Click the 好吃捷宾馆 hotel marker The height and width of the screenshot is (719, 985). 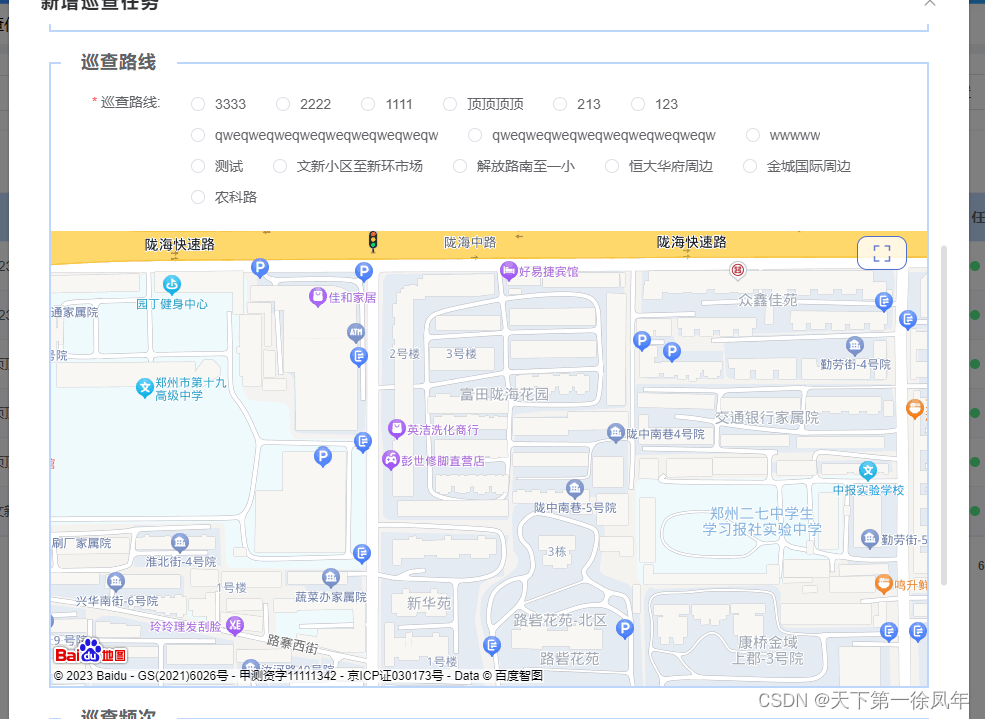click(x=508, y=271)
